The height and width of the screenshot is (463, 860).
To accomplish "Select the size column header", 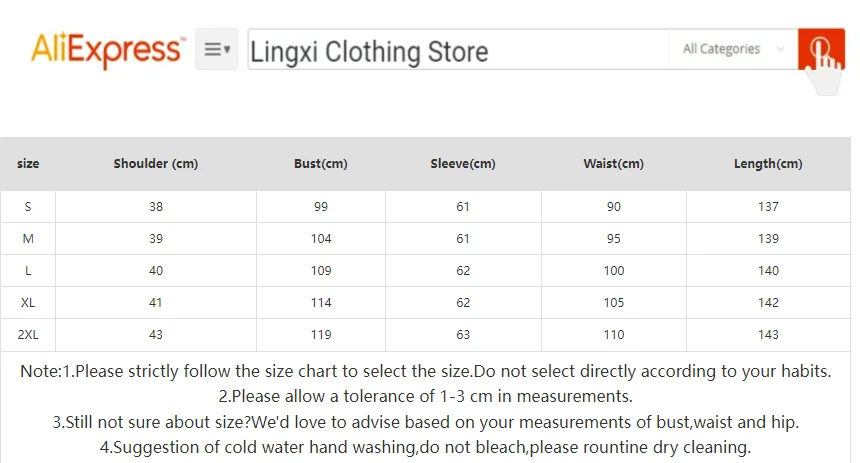I will point(28,163).
